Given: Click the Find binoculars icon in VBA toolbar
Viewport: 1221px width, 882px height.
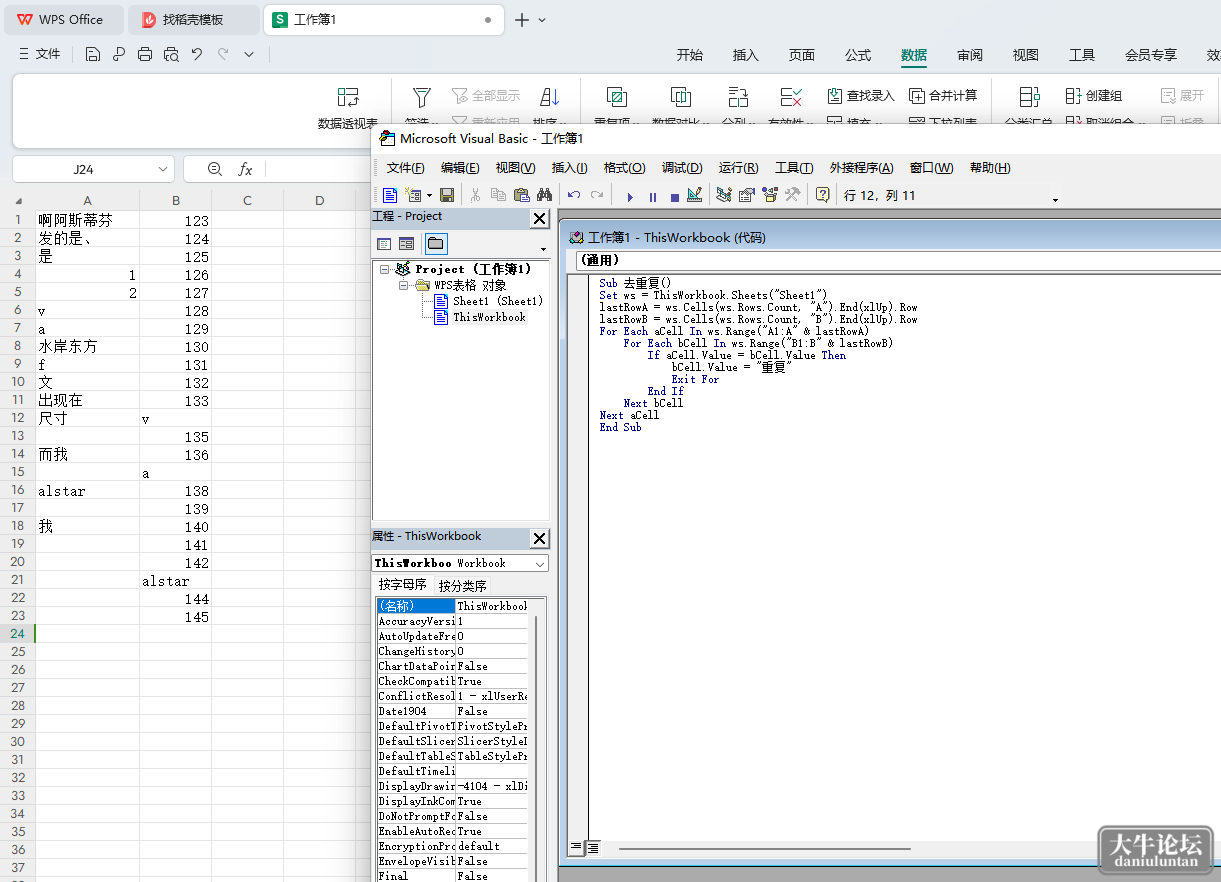Looking at the screenshot, I should pyautogui.click(x=544, y=195).
